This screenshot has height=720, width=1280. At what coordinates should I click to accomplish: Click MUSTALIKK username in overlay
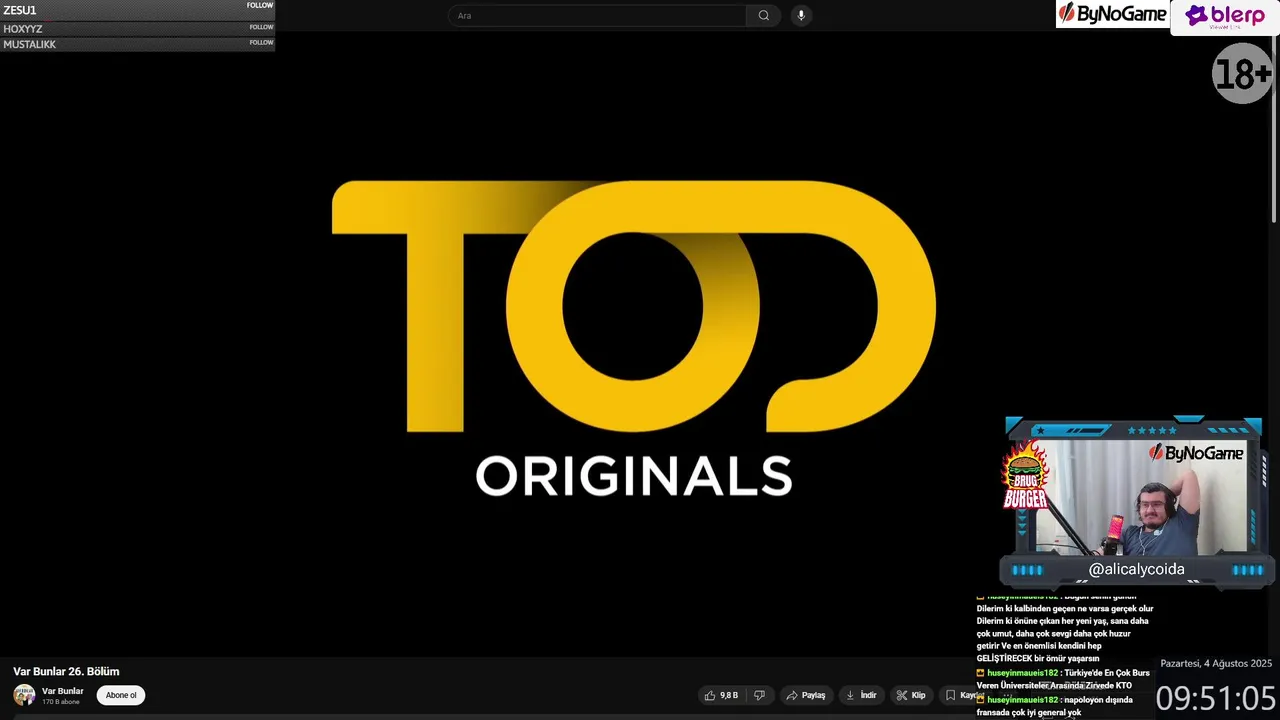point(30,45)
